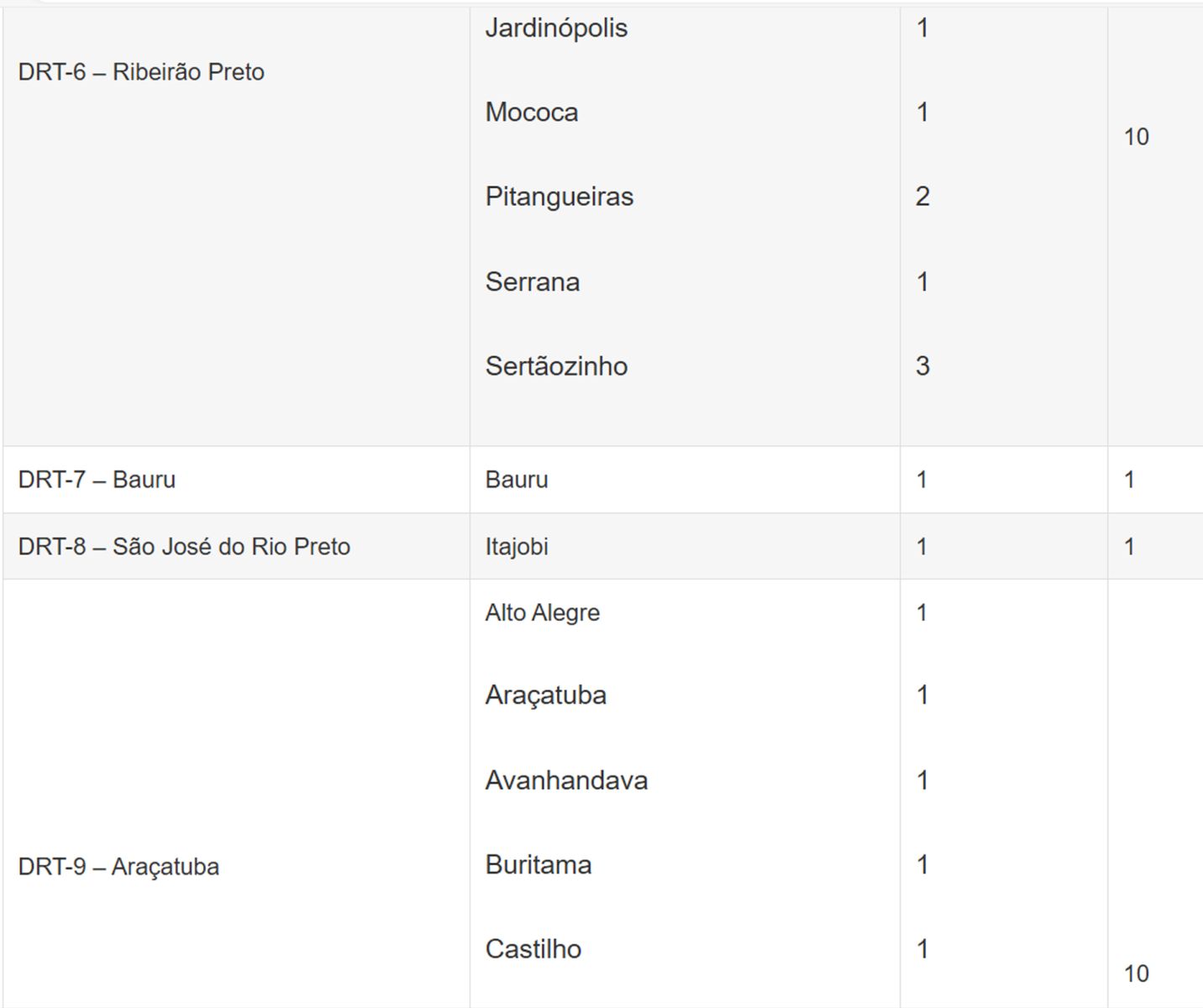Image resolution: width=1203 pixels, height=1008 pixels.
Task: Select Sertãozinho in the city column
Action: [x=556, y=366]
